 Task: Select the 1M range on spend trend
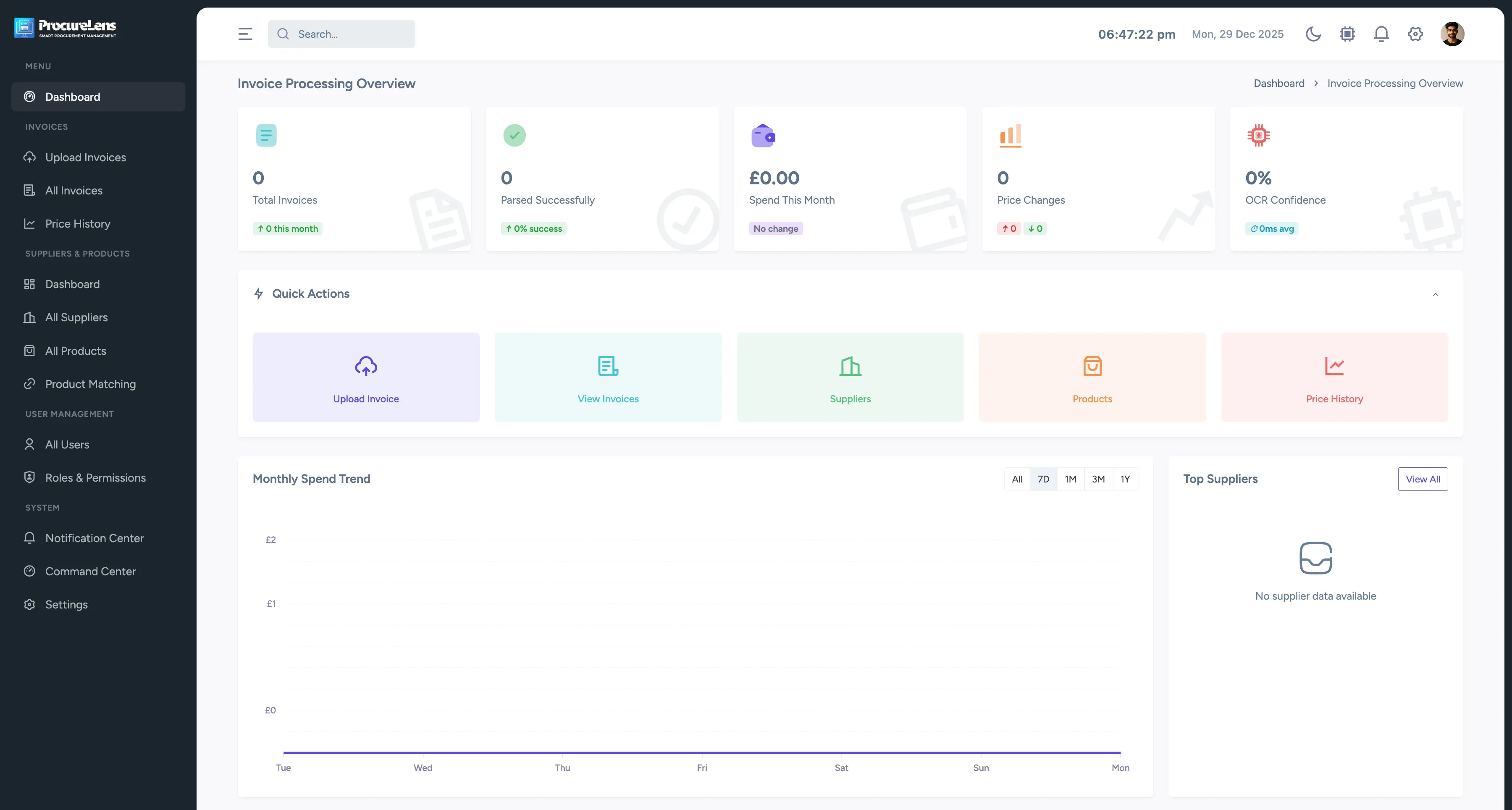pyautogui.click(x=1071, y=479)
